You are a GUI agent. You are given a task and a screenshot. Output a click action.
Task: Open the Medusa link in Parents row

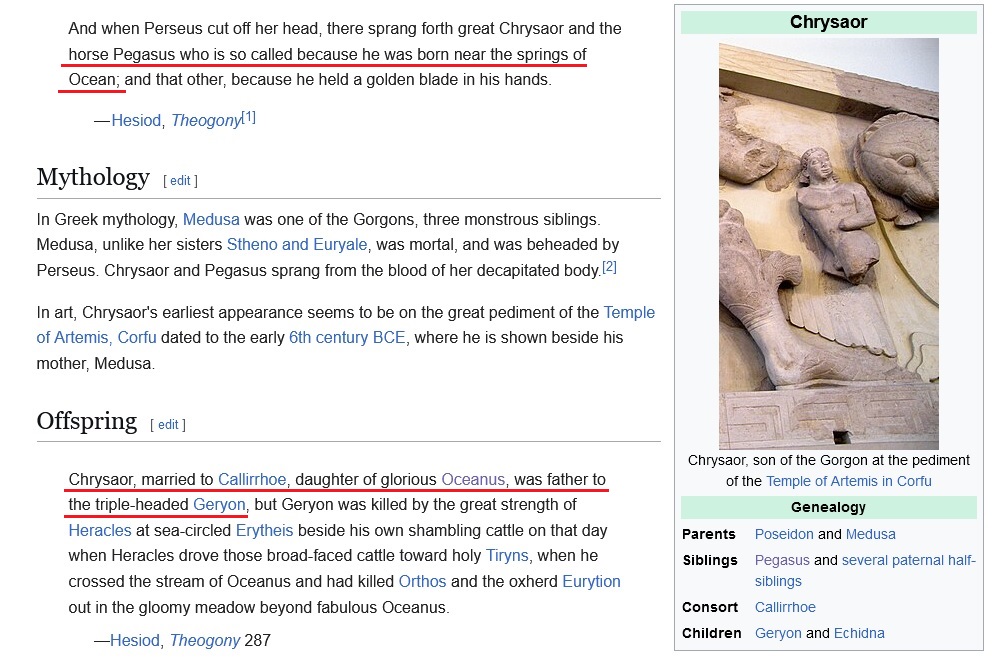tap(871, 534)
